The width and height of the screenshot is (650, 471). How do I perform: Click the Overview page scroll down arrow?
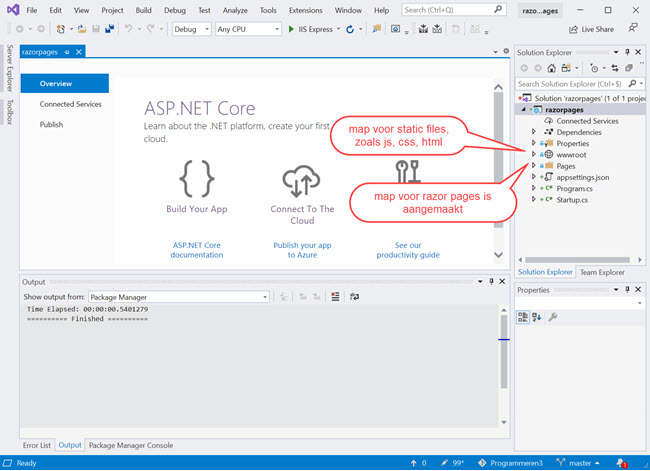click(498, 255)
